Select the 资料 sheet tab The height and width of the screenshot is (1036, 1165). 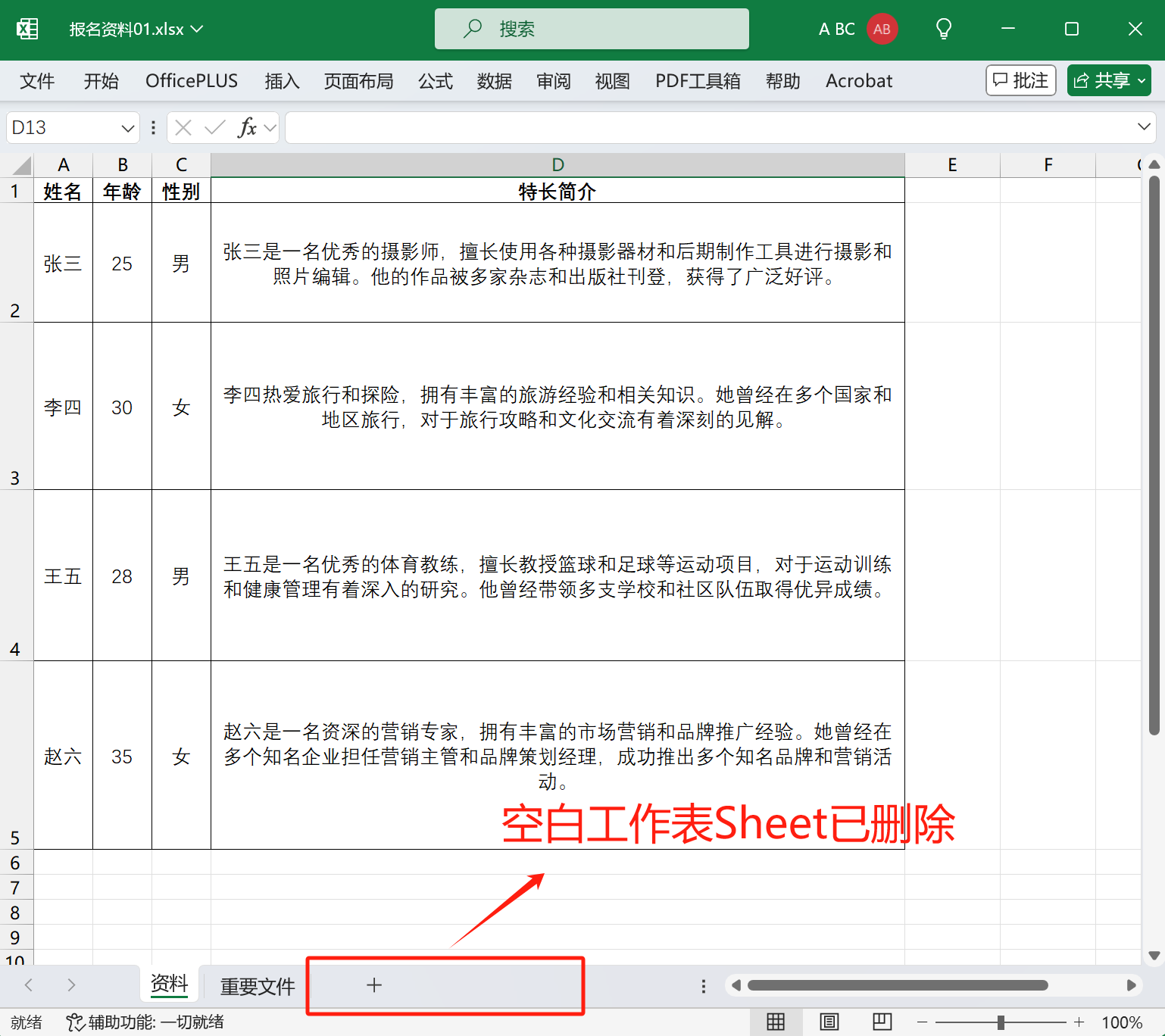coord(169,984)
